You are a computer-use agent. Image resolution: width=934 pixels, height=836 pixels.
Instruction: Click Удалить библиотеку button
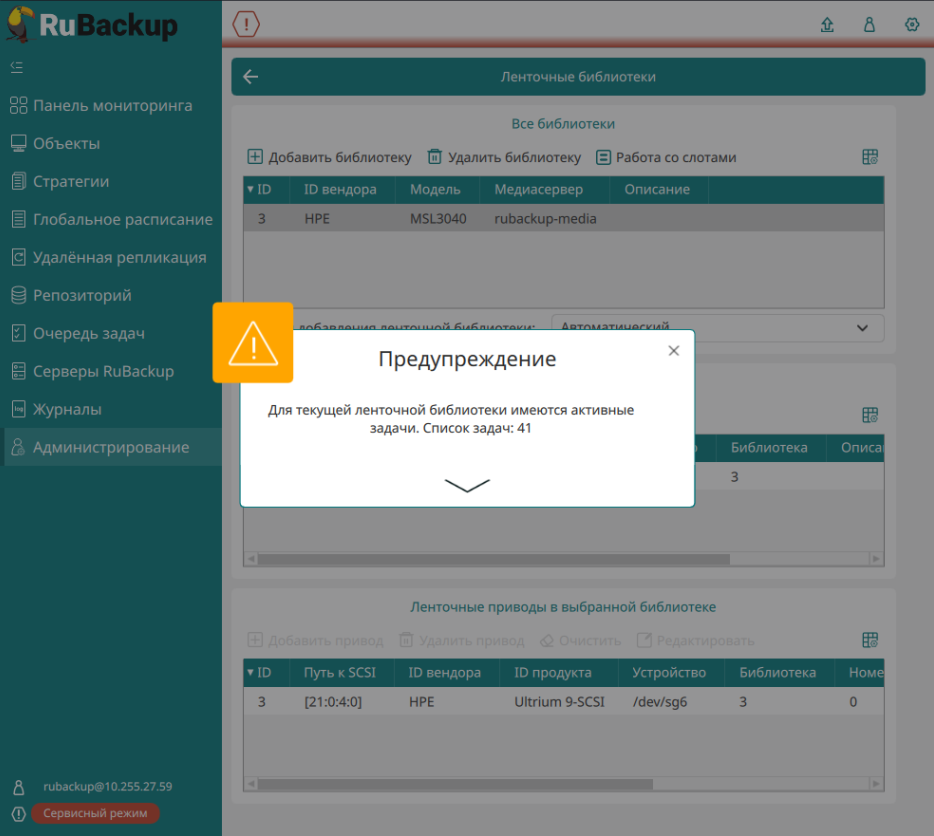coord(504,157)
